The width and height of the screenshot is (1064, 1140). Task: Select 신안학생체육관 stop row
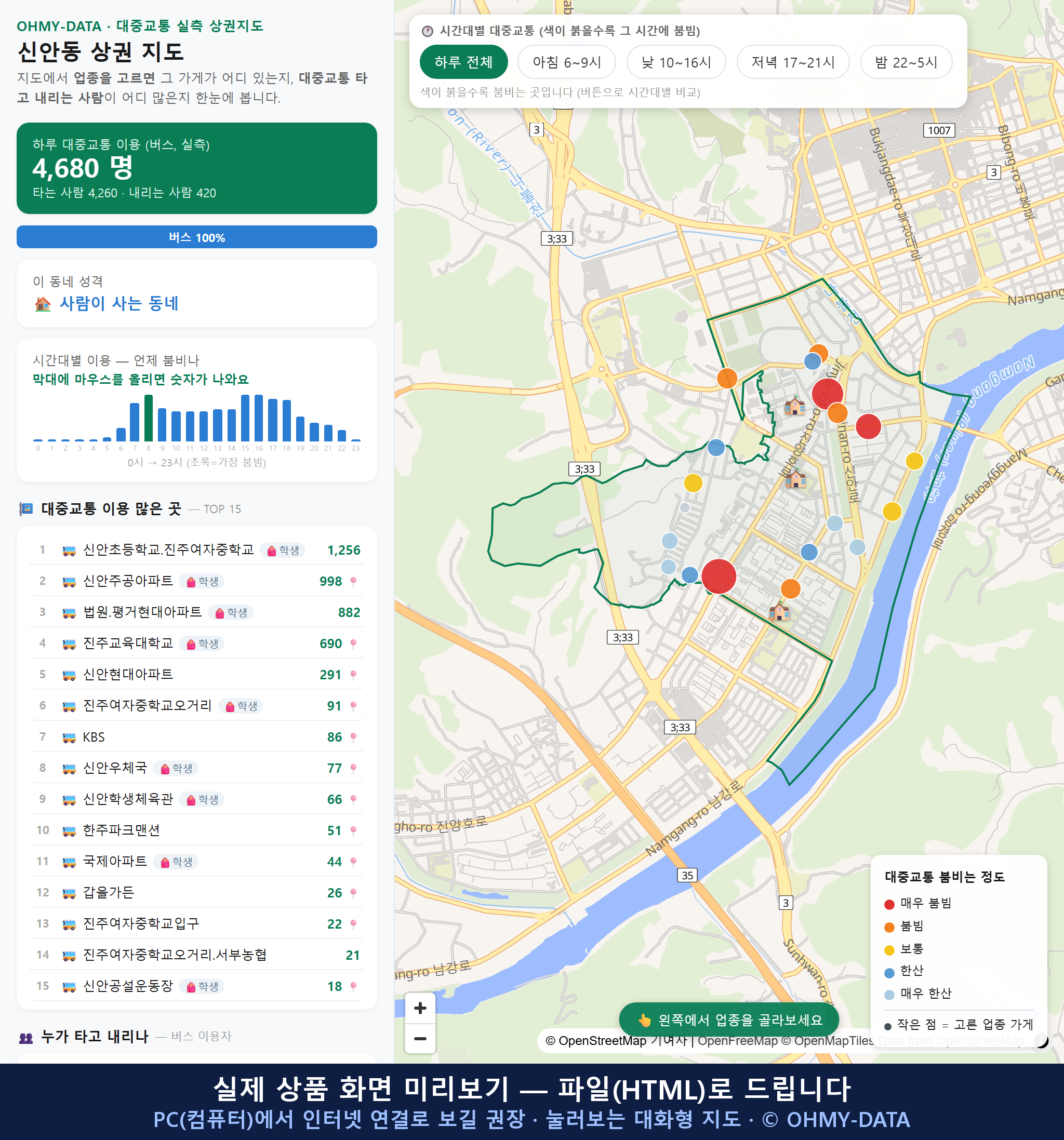[x=197, y=799]
